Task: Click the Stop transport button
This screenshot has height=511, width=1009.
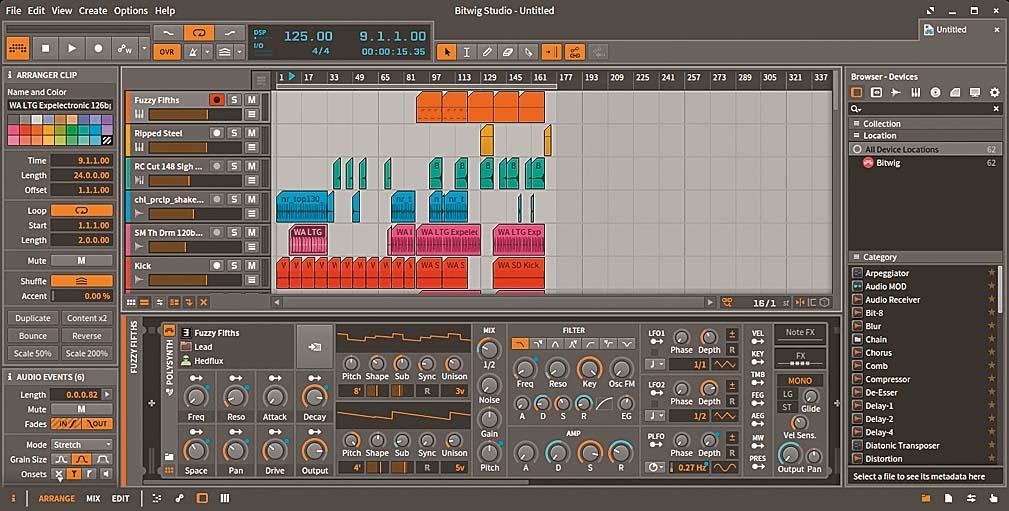Action: [45, 48]
